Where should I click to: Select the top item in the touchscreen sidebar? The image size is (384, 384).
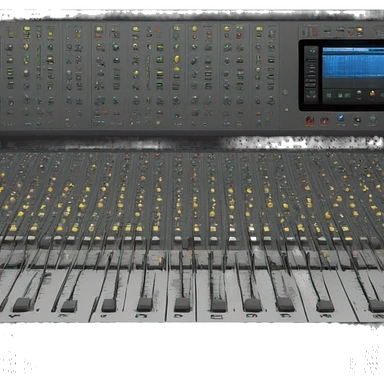[312, 51]
